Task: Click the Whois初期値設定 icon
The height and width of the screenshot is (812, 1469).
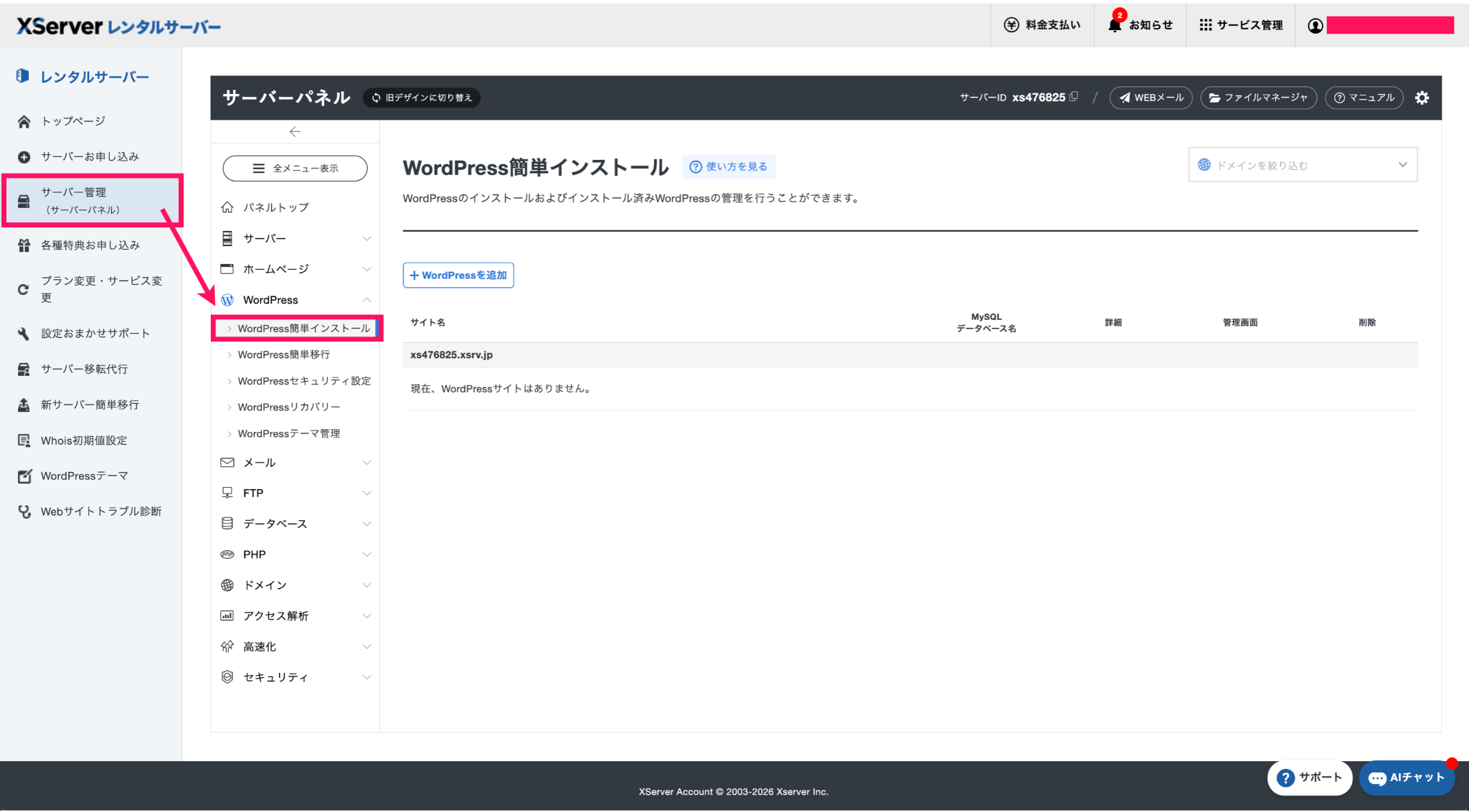Action: point(24,440)
